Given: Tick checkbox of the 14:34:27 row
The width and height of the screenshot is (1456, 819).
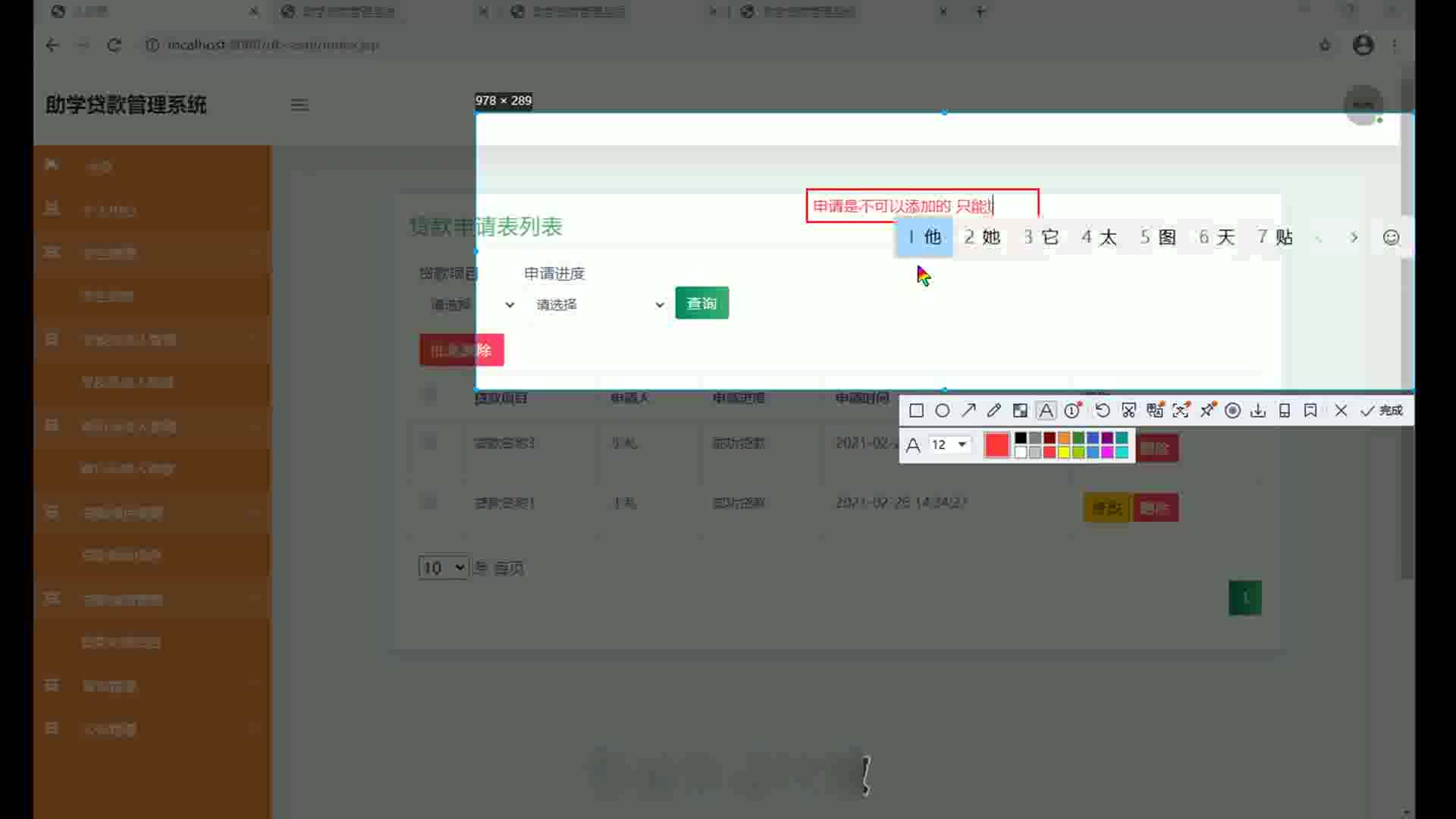Looking at the screenshot, I should (x=429, y=502).
